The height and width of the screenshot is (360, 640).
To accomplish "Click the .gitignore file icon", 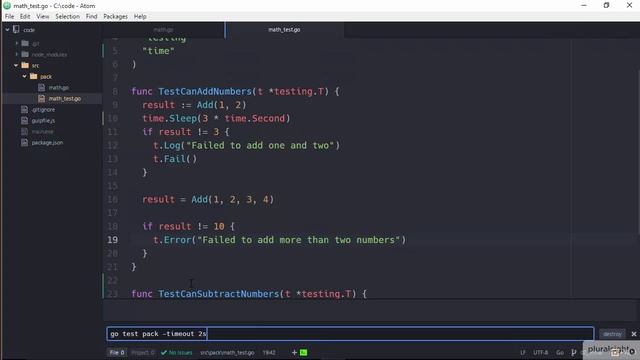I will point(24,109).
